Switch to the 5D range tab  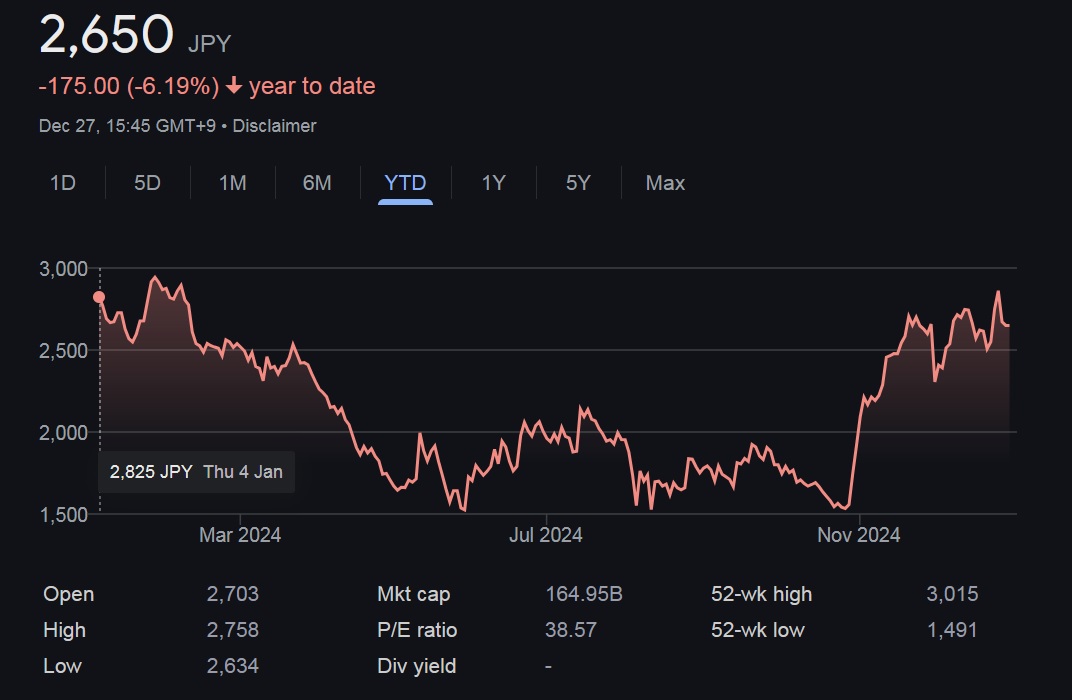coord(147,183)
